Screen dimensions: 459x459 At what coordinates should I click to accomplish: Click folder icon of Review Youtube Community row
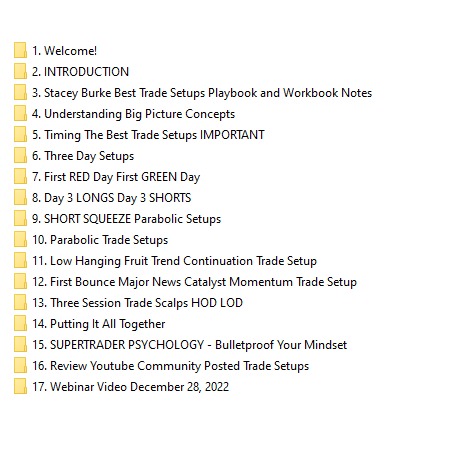[x=20, y=365]
